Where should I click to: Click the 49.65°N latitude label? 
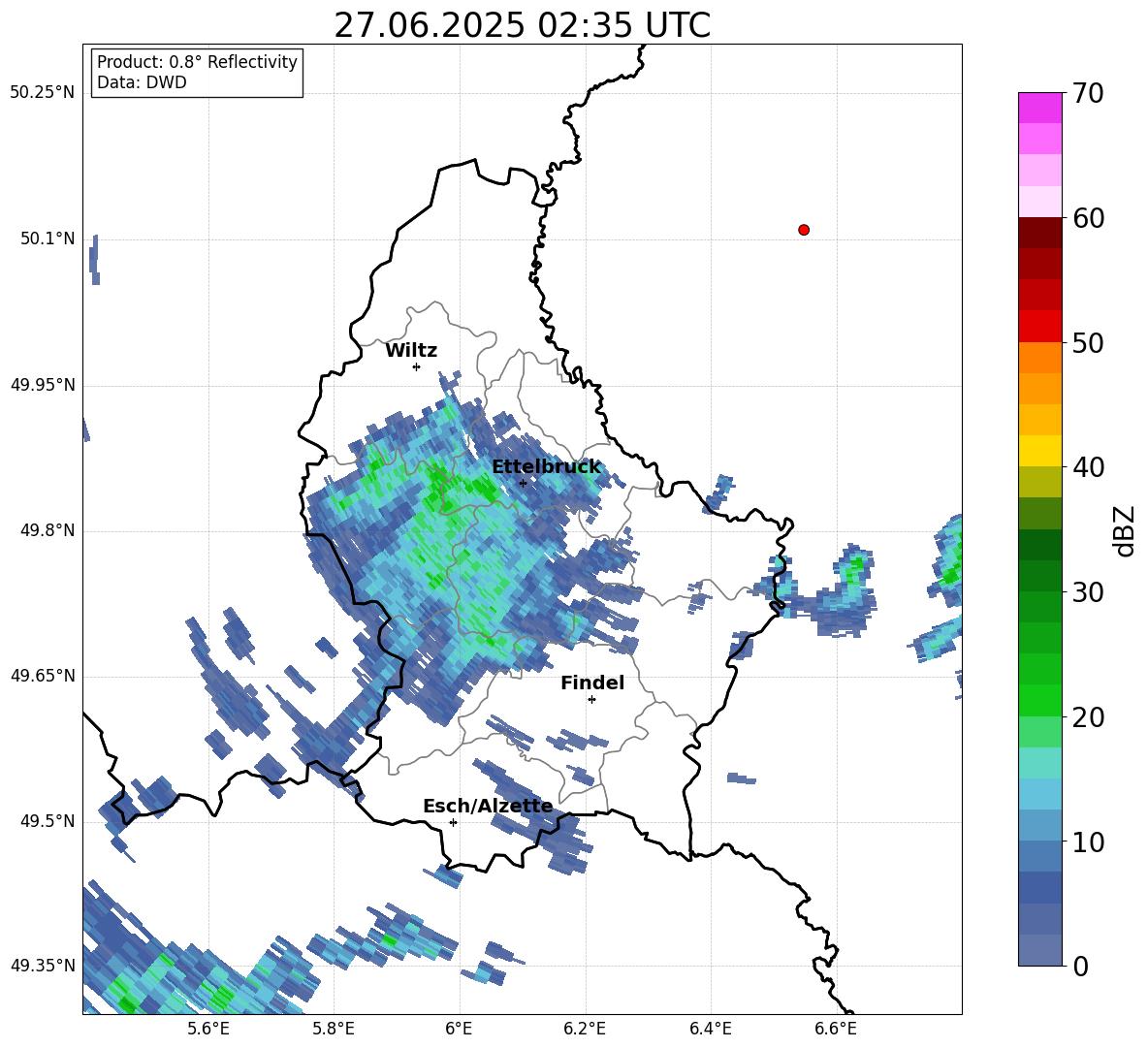pyautogui.click(x=43, y=676)
